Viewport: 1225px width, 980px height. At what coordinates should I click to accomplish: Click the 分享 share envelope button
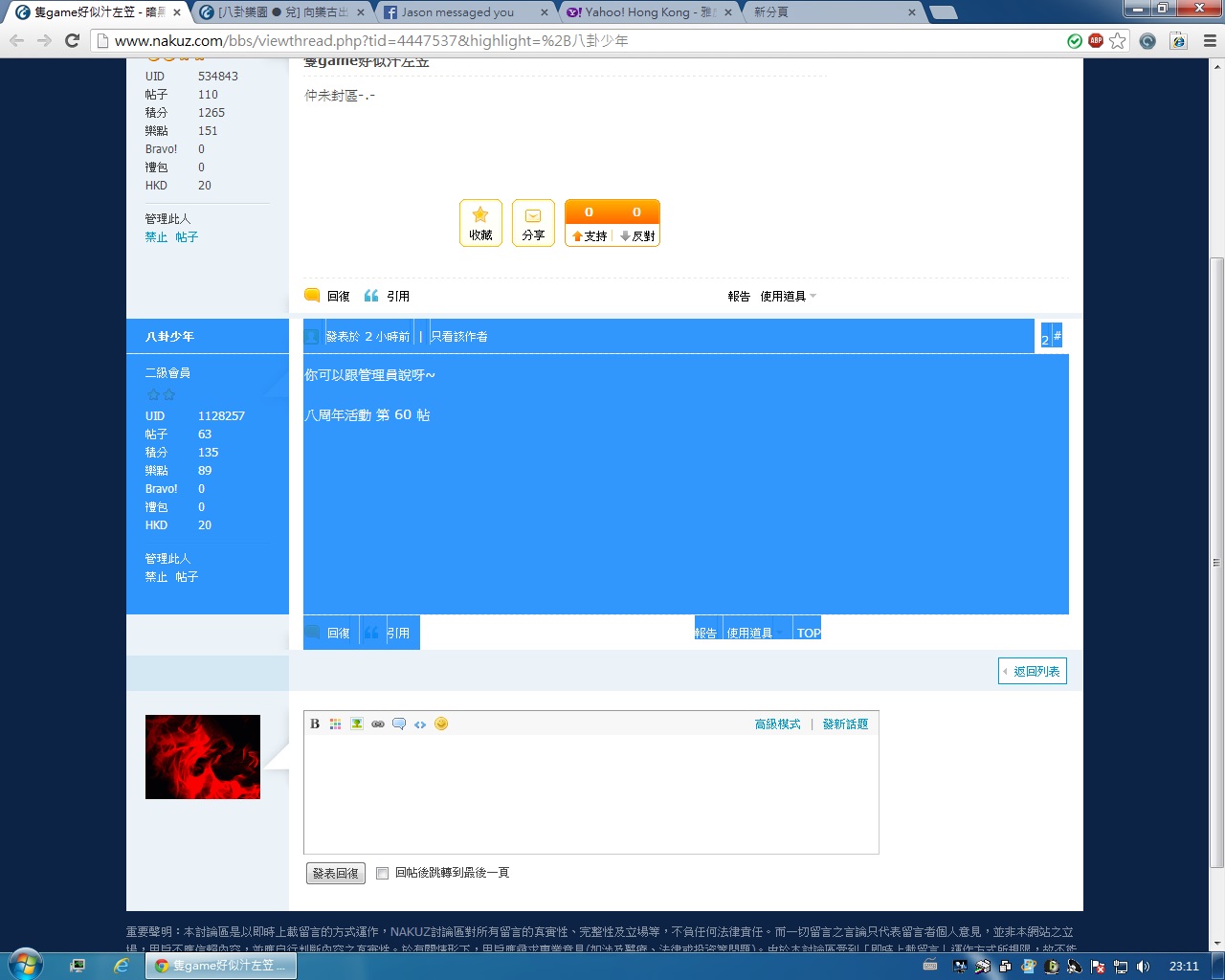533,223
